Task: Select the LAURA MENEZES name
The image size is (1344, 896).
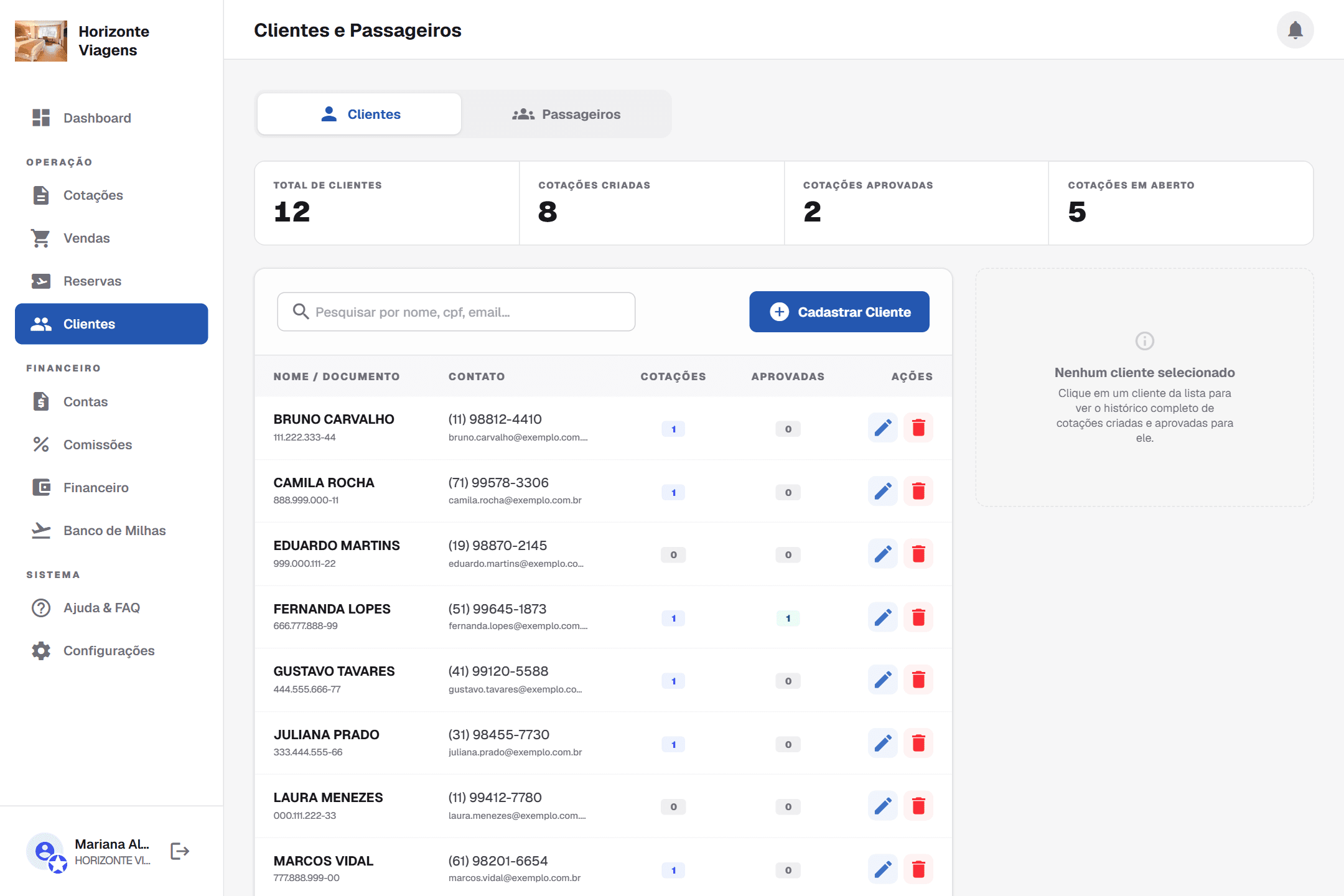Action: tap(328, 798)
